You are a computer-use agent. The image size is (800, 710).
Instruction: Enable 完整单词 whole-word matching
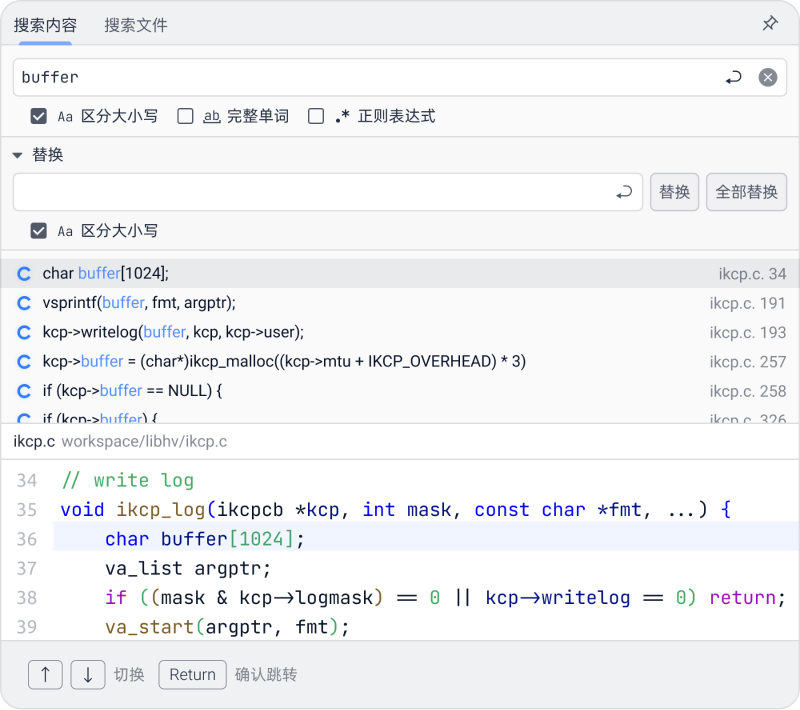click(185, 115)
